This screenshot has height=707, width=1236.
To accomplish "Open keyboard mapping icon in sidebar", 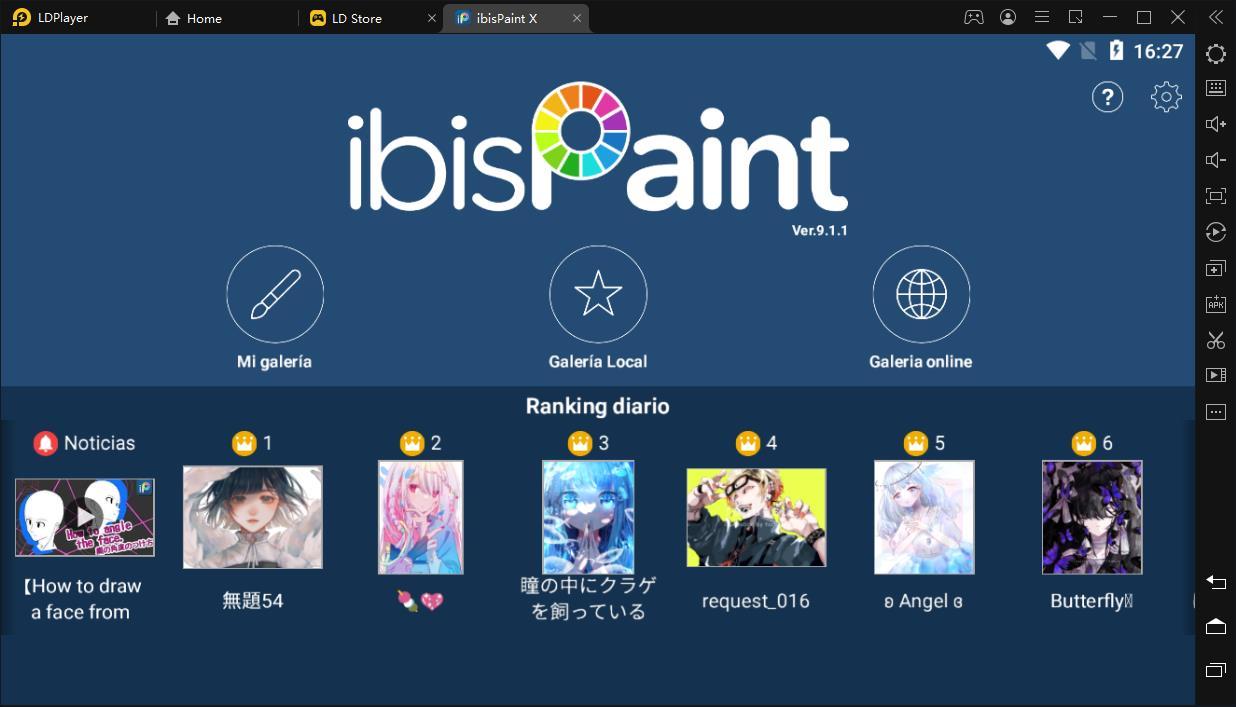I will point(1216,88).
